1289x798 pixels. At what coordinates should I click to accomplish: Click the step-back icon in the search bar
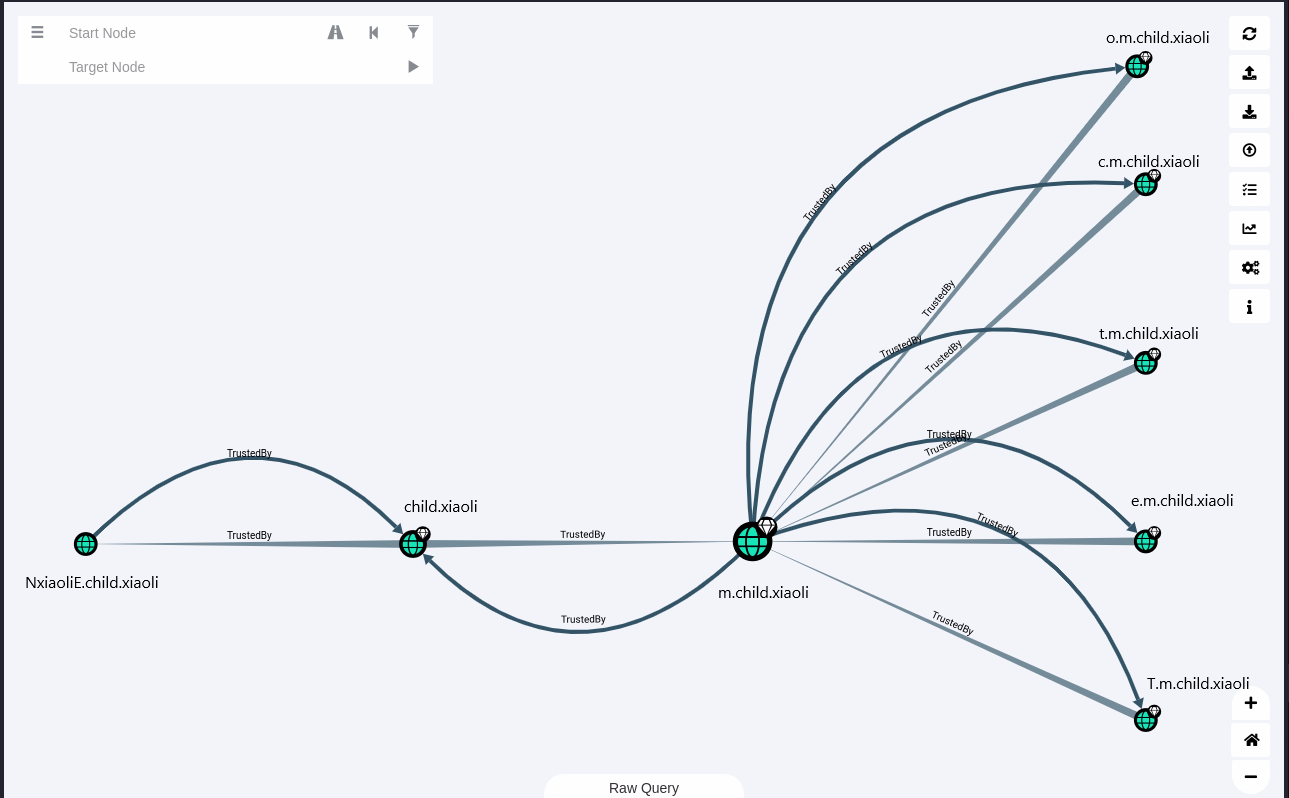374,32
